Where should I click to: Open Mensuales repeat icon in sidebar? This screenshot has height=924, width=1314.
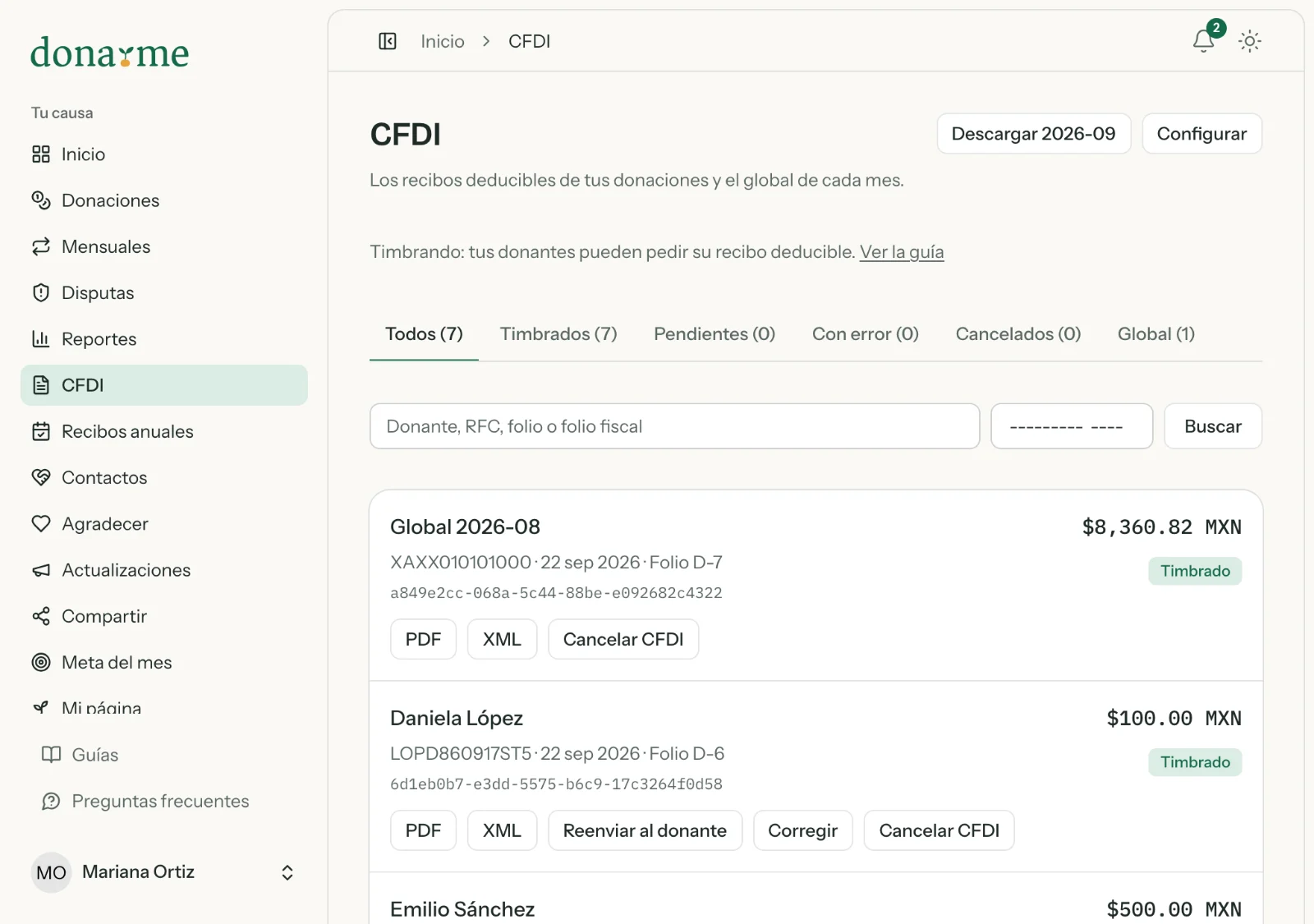(x=41, y=246)
